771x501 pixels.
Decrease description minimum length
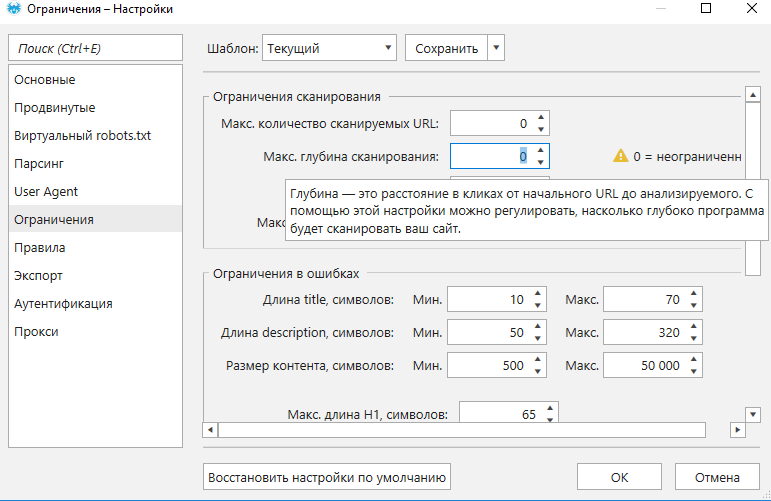pos(538,338)
